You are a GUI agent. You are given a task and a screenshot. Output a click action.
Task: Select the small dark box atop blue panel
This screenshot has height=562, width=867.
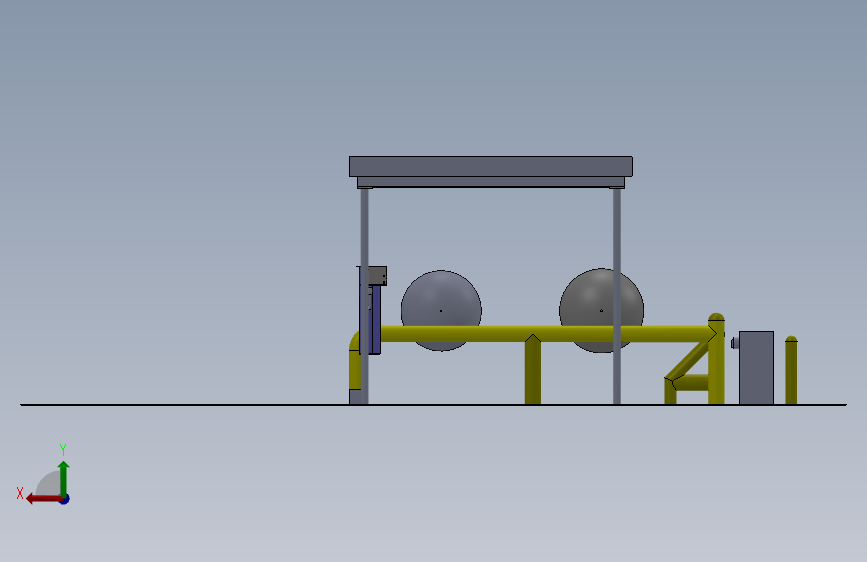tap(377, 275)
